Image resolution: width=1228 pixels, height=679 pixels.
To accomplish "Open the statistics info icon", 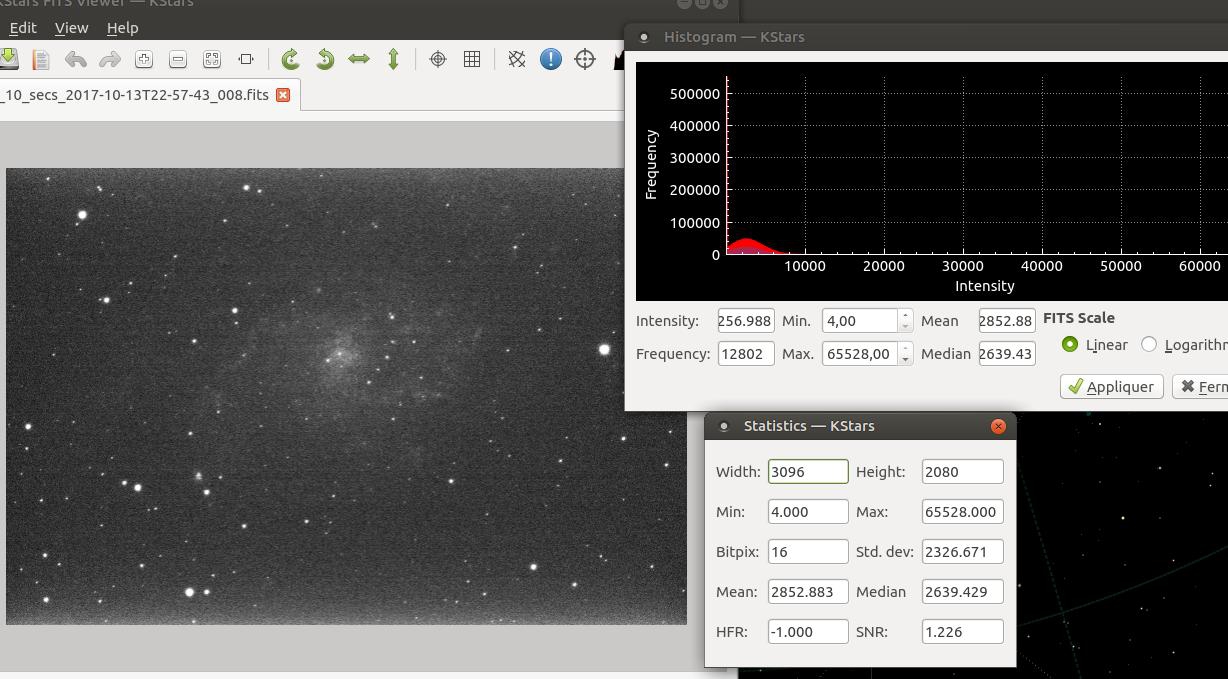I will pos(551,59).
